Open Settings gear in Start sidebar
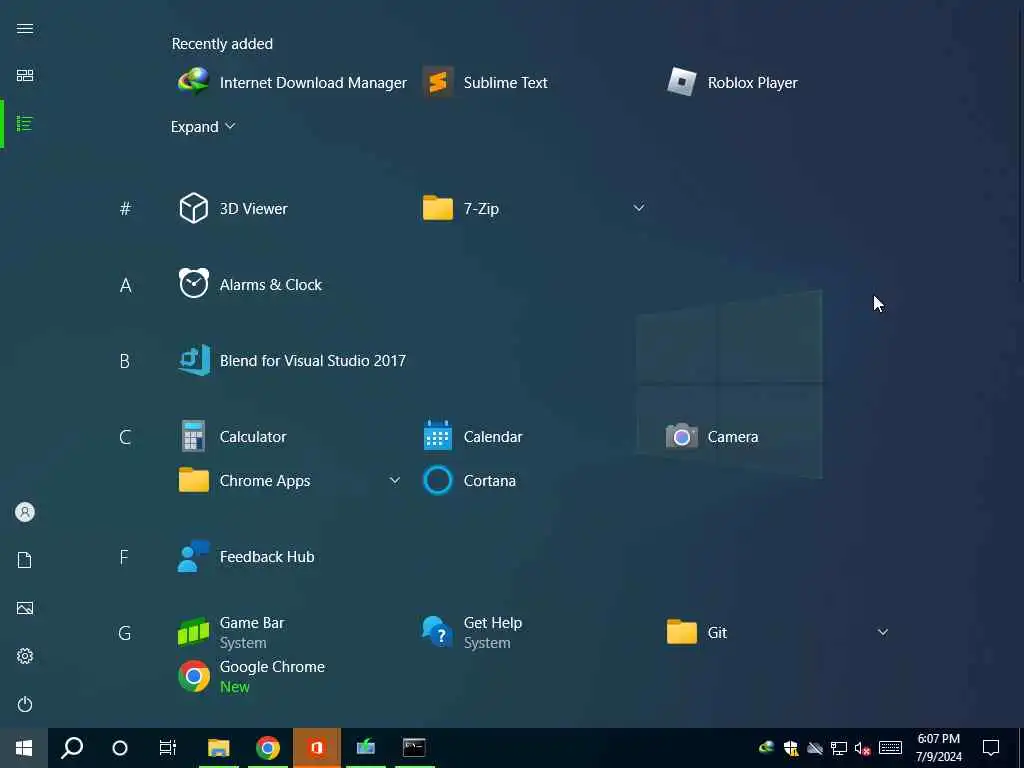Image resolution: width=1024 pixels, height=768 pixels. pyautogui.click(x=25, y=656)
